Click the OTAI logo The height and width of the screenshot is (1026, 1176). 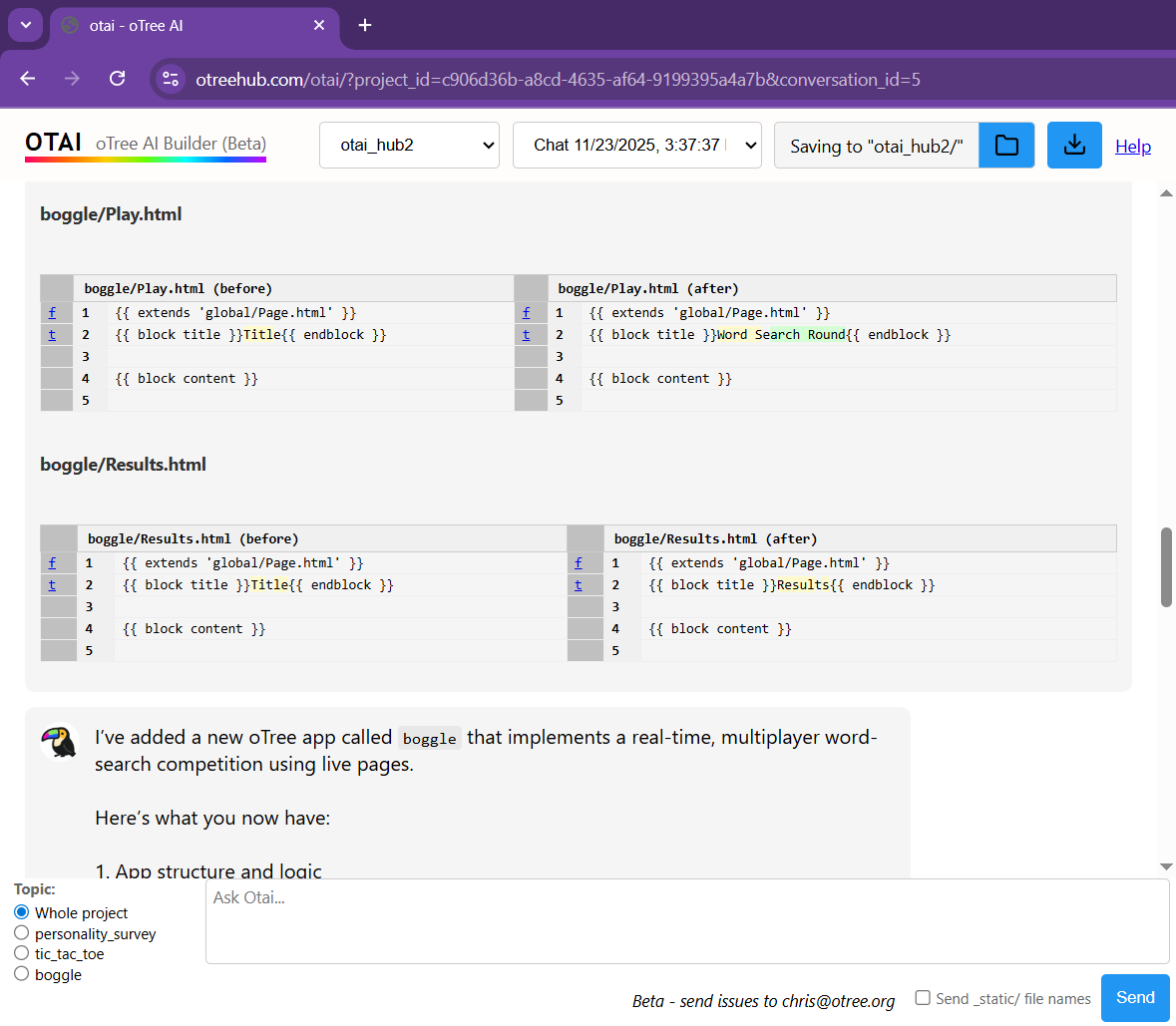click(54, 144)
